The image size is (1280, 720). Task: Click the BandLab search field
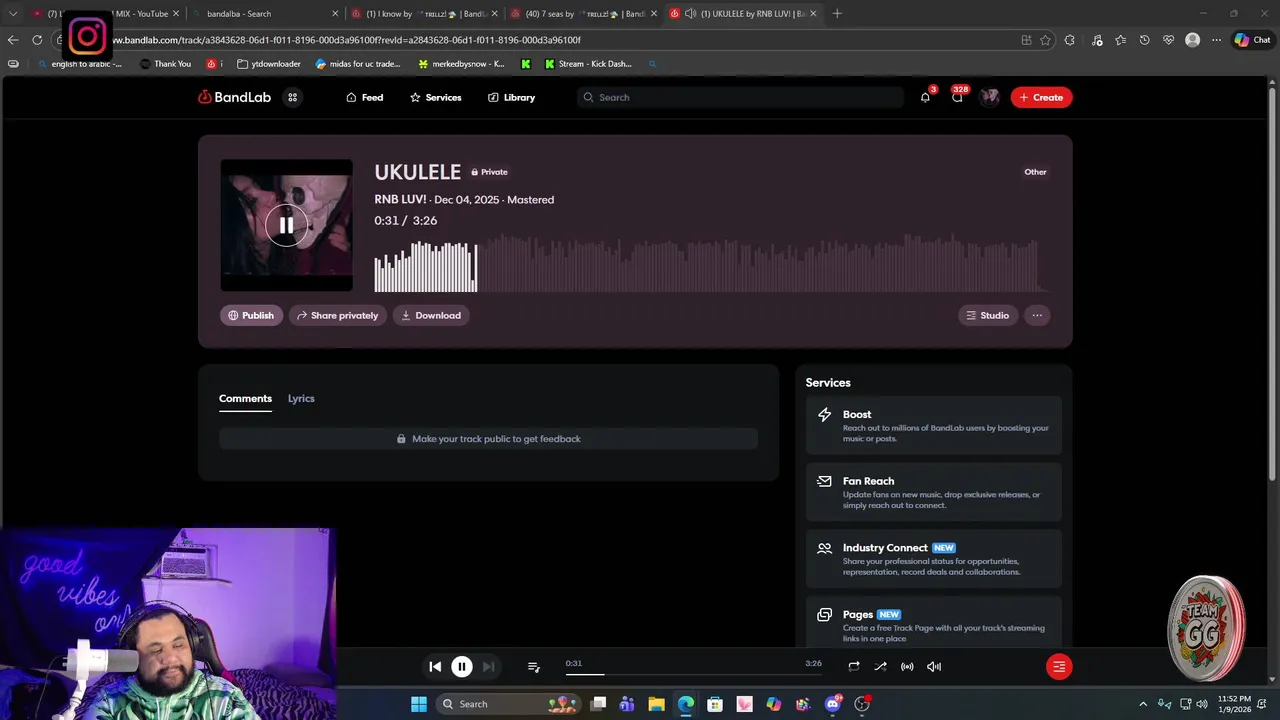(x=740, y=97)
